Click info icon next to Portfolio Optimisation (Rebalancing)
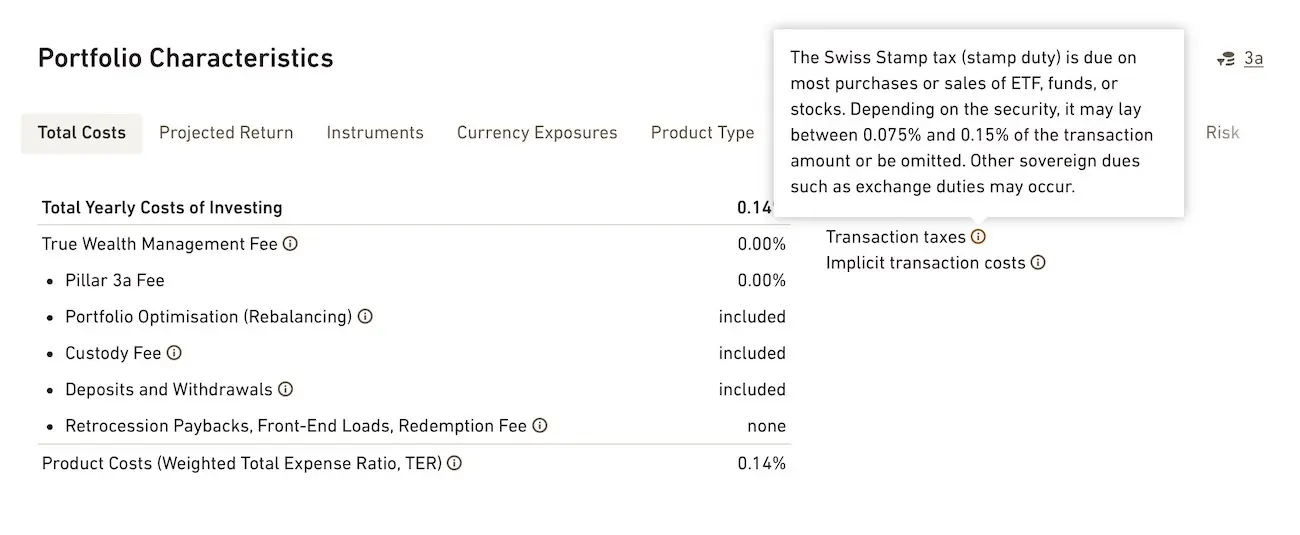The image size is (1300, 535). tap(365, 317)
